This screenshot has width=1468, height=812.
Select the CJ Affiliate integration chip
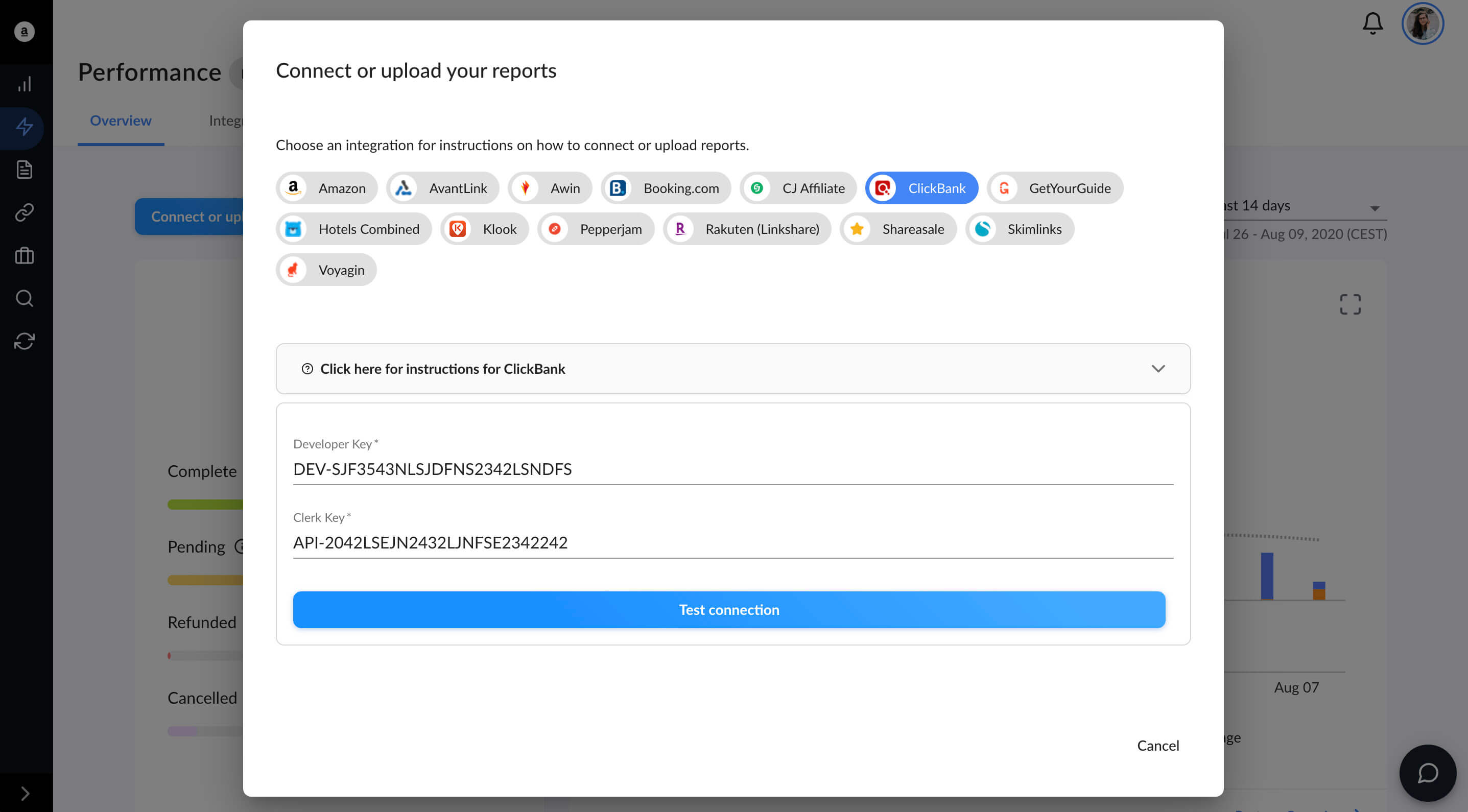(798, 188)
